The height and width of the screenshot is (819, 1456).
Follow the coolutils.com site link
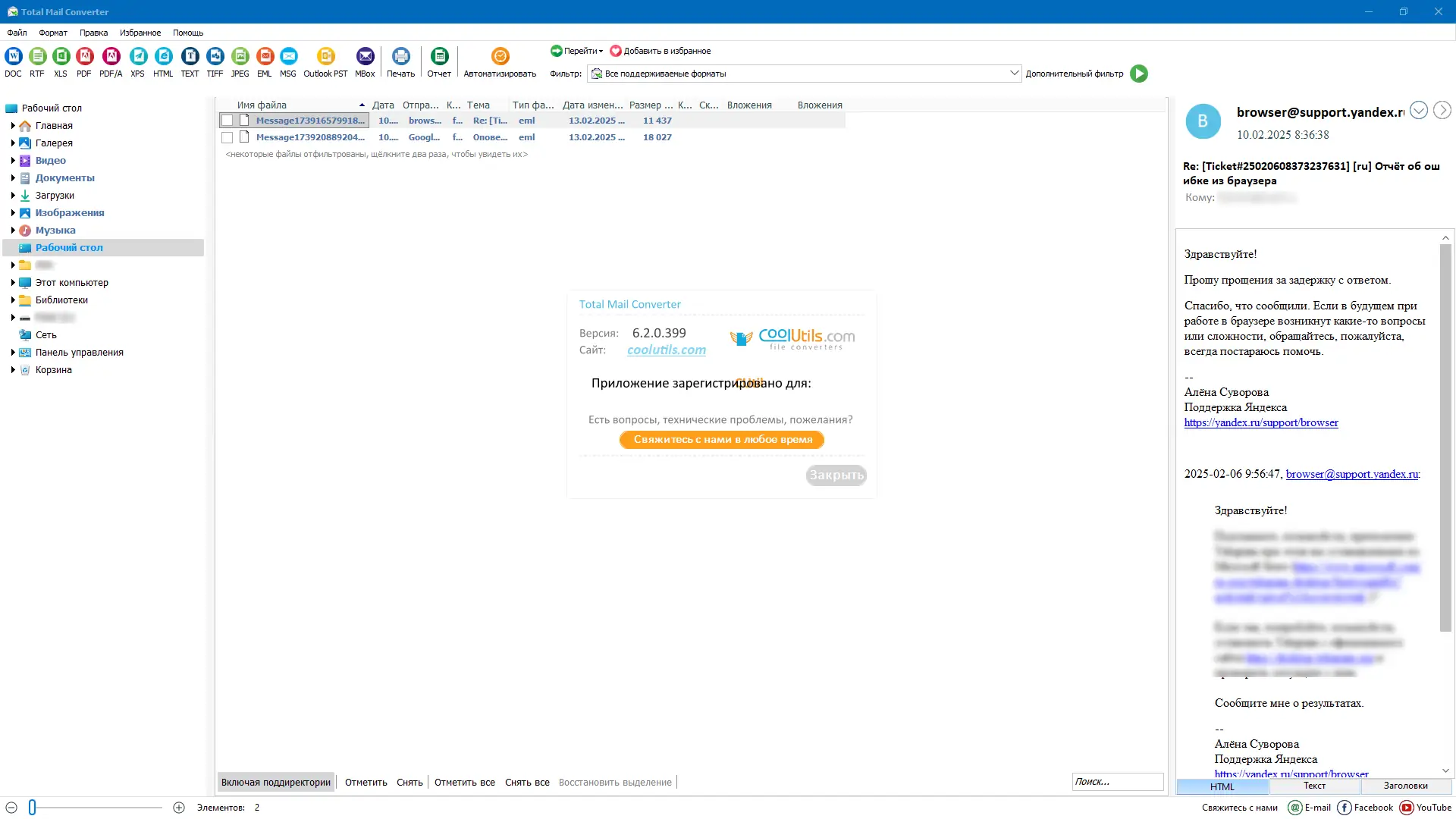tap(667, 350)
